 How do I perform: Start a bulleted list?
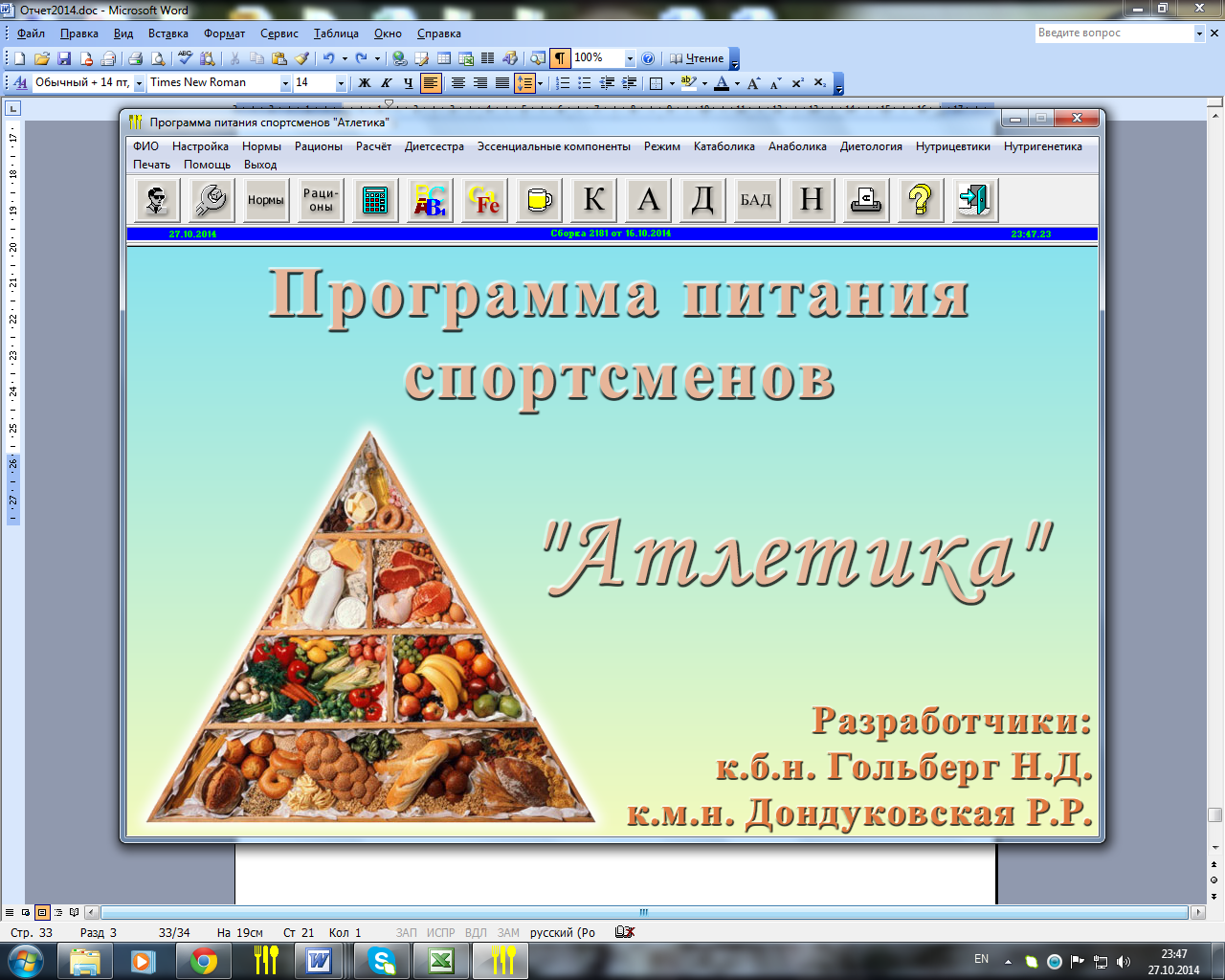tap(585, 83)
